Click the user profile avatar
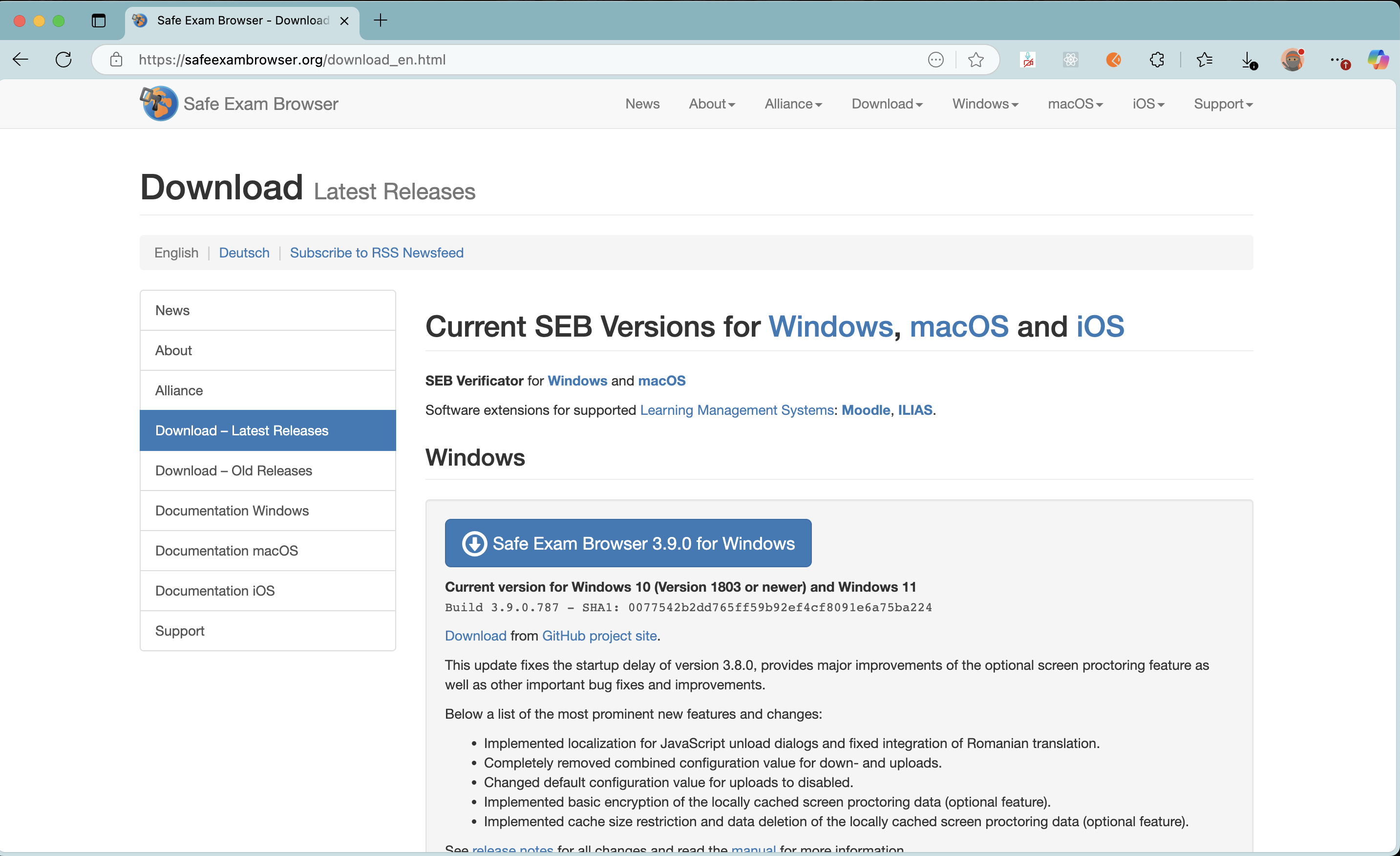Image resolution: width=1400 pixels, height=856 pixels. point(1292,60)
